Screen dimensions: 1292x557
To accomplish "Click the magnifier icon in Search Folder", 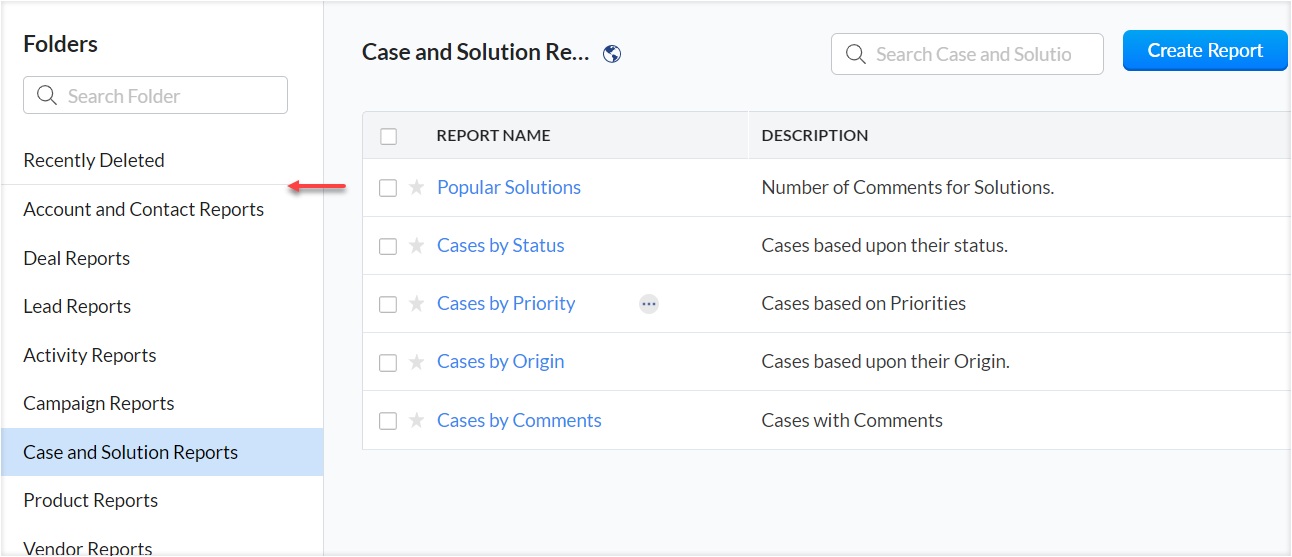I will [47, 96].
